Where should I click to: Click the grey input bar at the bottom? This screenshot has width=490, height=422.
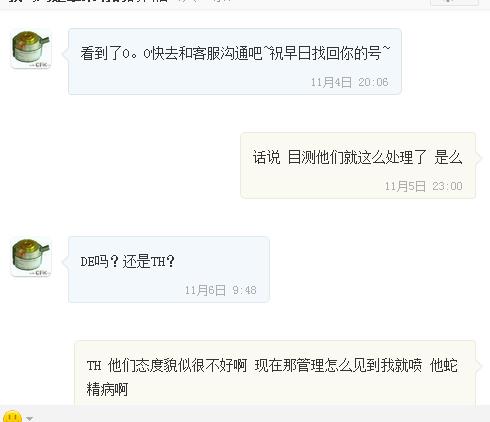245,414
